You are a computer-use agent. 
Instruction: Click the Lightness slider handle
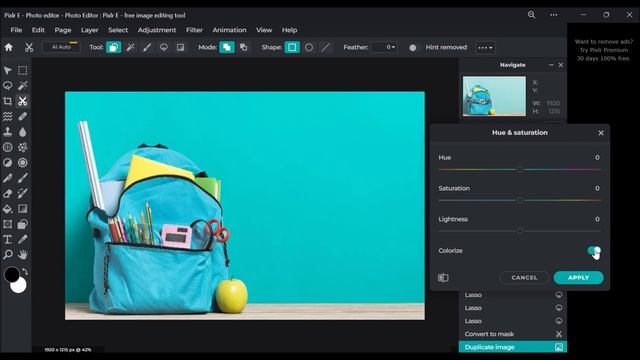pos(520,231)
